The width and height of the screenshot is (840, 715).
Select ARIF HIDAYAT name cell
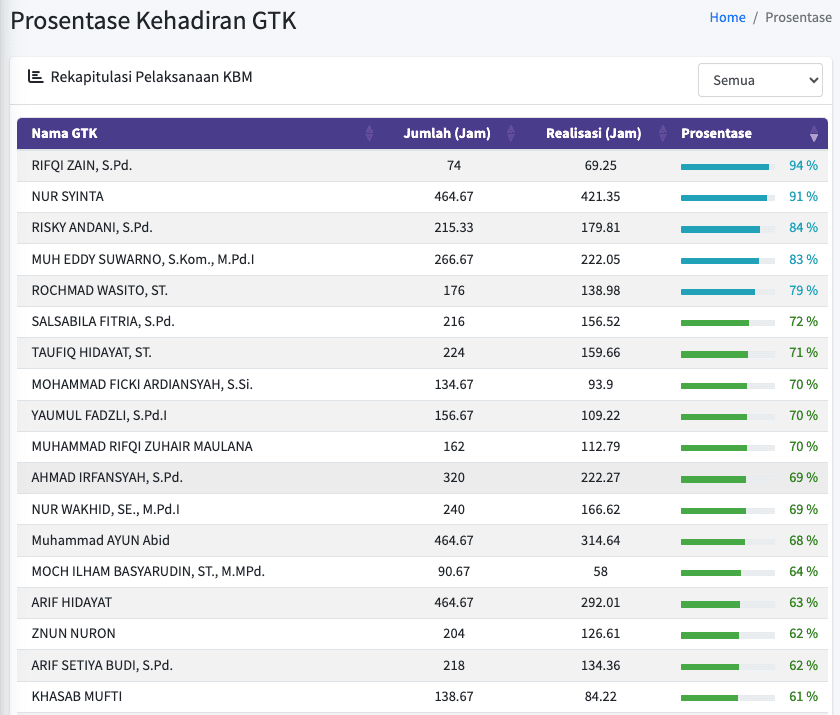pyautogui.click(x=72, y=603)
